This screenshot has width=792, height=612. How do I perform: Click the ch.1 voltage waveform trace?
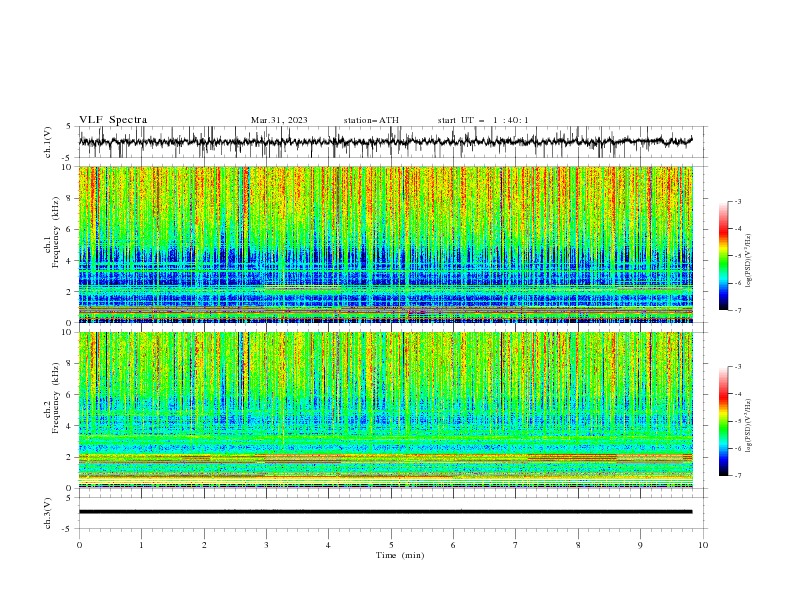click(x=386, y=141)
